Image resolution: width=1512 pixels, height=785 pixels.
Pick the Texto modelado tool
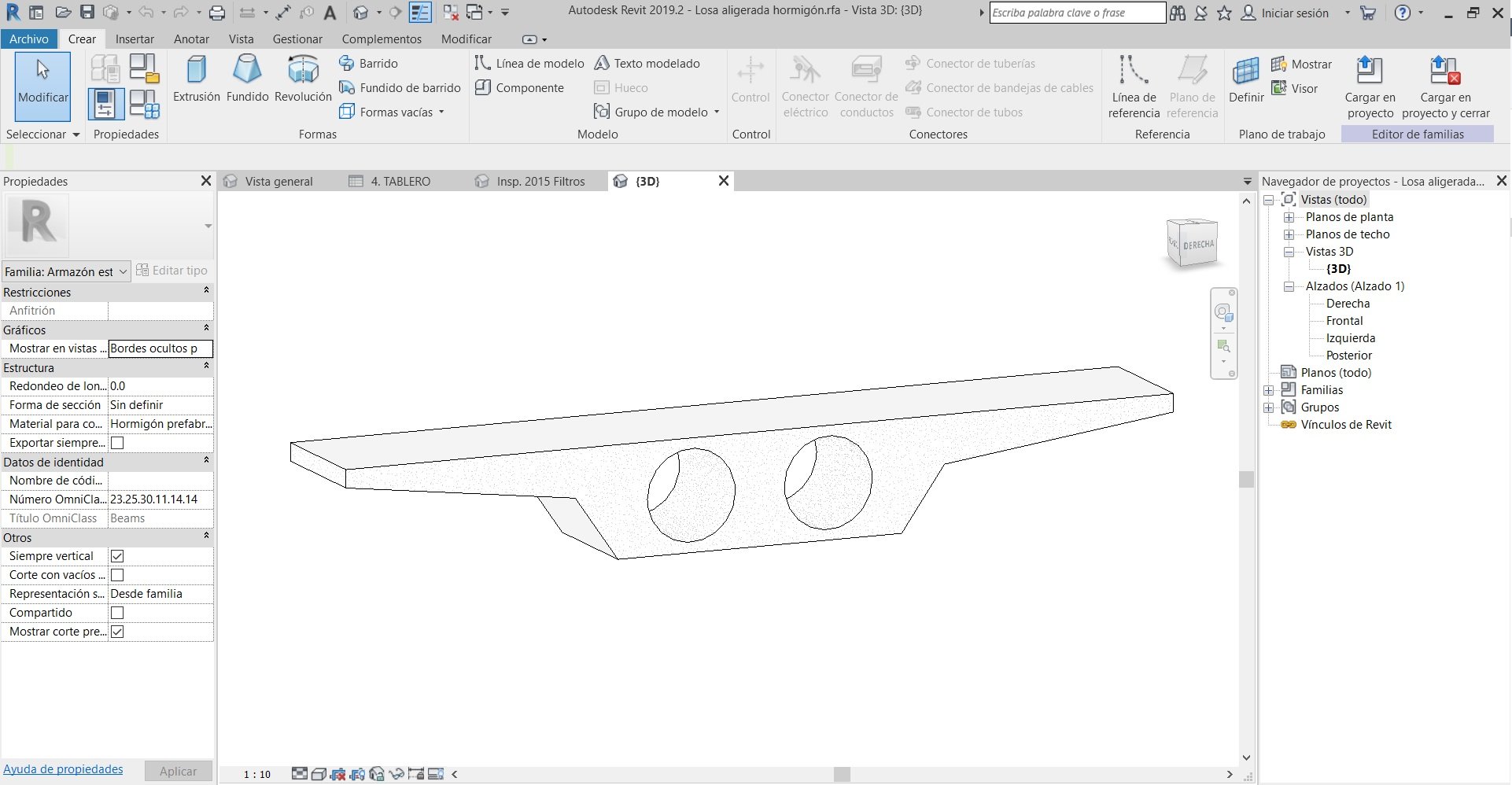(647, 63)
